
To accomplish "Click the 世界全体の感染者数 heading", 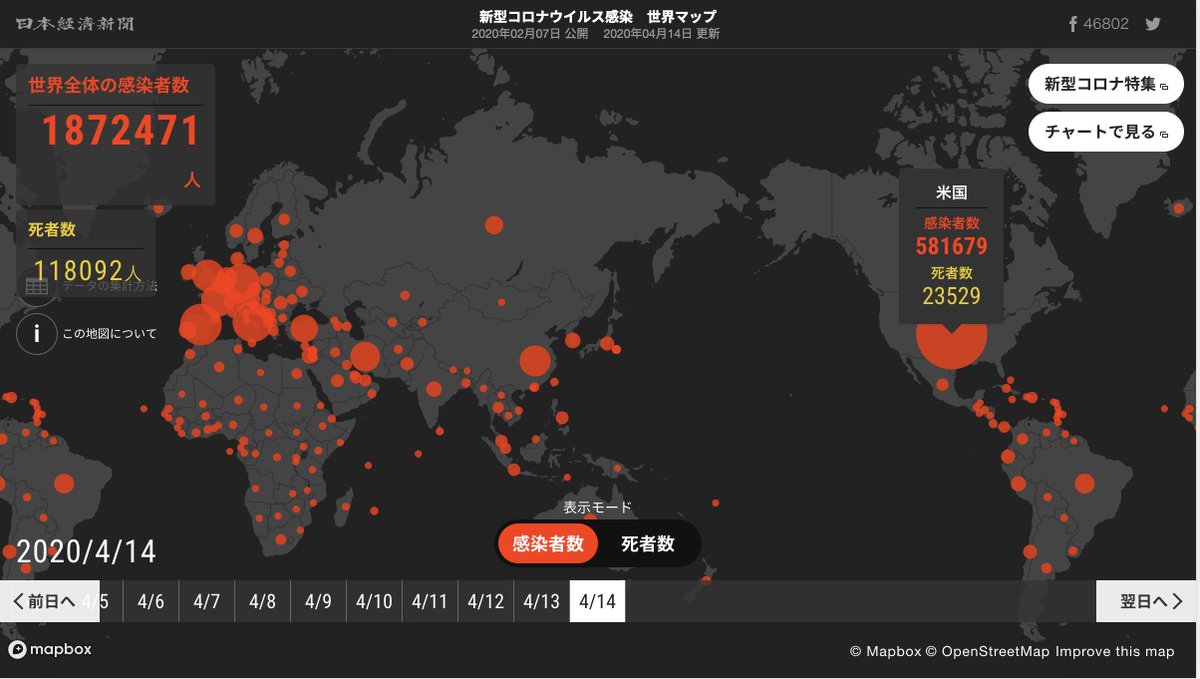I will (109, 86).
